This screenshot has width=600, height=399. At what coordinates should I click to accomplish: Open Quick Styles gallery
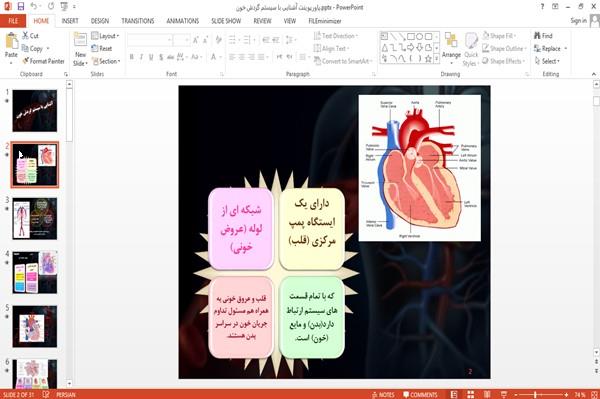tap(471, 50)
